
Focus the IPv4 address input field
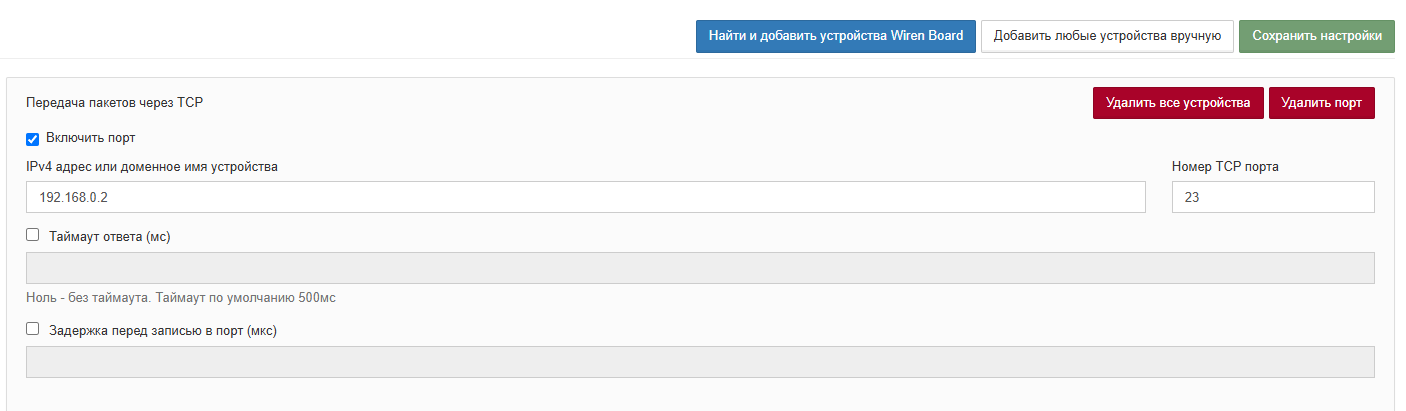coord(585,197)
